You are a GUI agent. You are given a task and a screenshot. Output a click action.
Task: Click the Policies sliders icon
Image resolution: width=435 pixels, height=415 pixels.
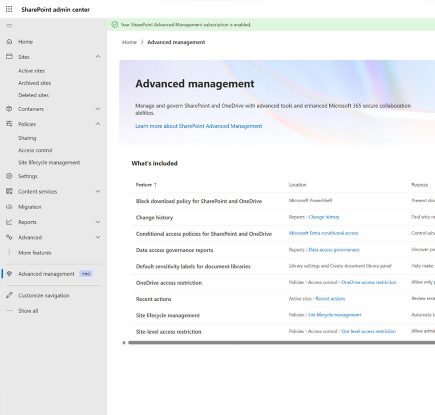click(x=9, y=124)
